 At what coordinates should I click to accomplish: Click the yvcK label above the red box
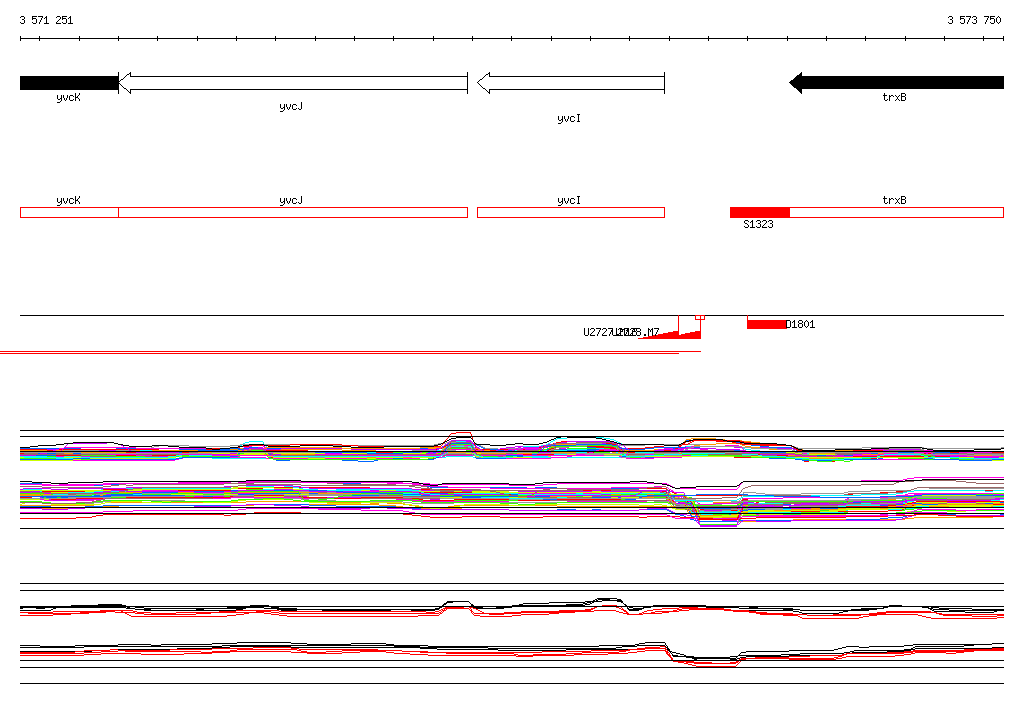pos(69,201)
